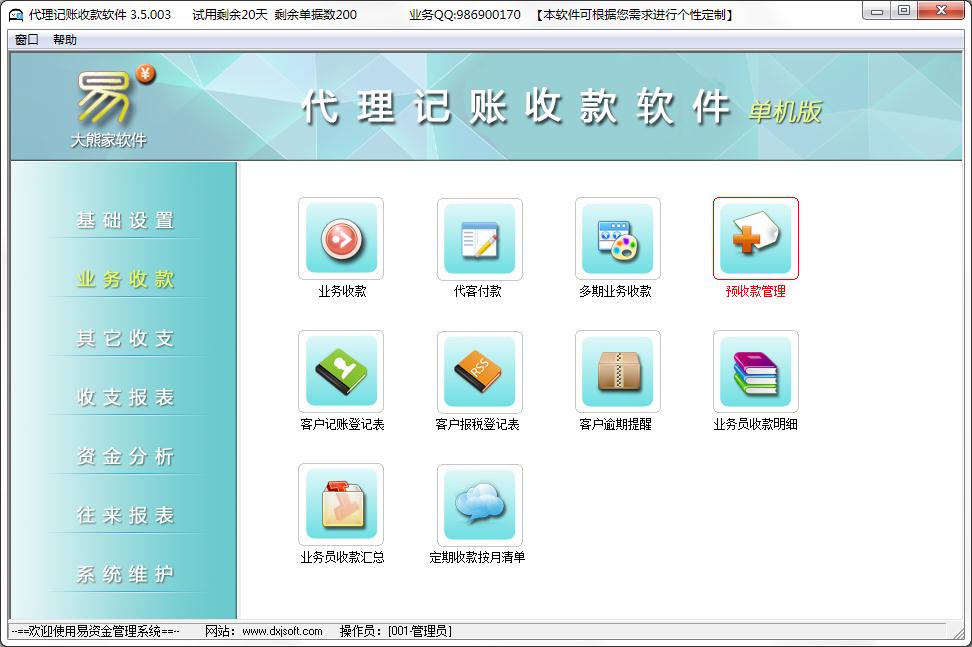Select 资金分析 in the sidebar
The image size is (972, 647).
tap(125, 456)
